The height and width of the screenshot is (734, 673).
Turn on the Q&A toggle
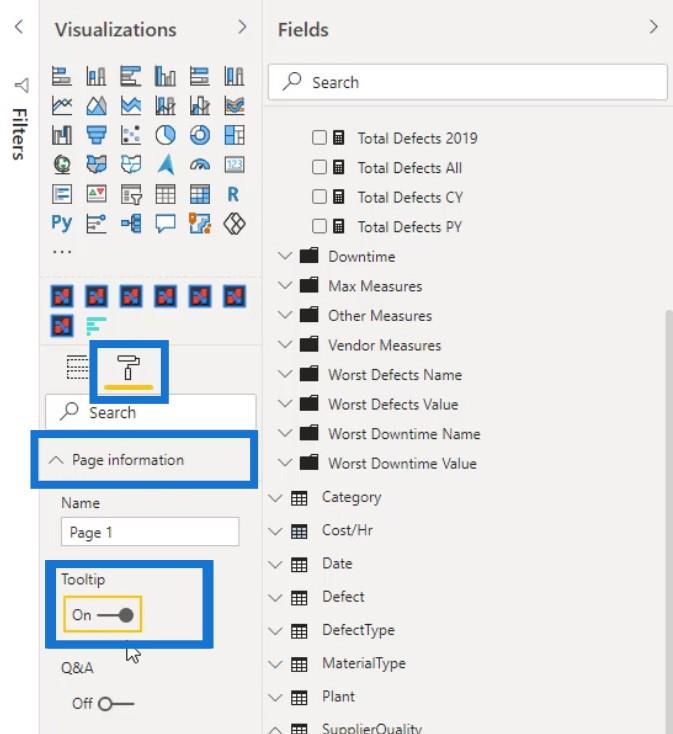116,704
